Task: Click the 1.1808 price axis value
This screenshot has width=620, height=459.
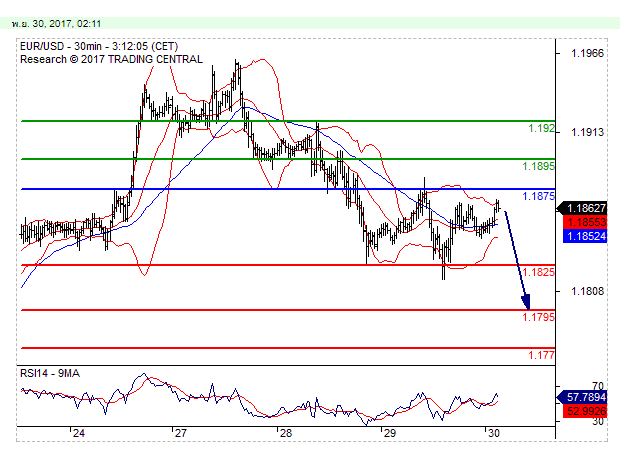Action: [588, 291]
